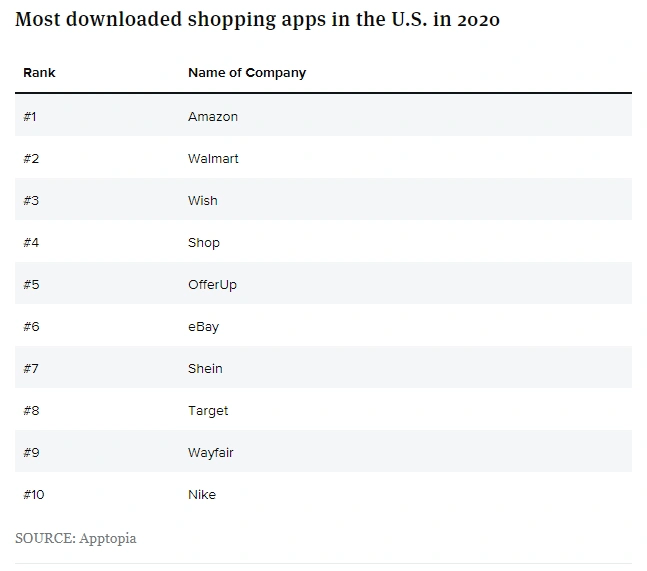Click the Shop table entry

(204, 243)
